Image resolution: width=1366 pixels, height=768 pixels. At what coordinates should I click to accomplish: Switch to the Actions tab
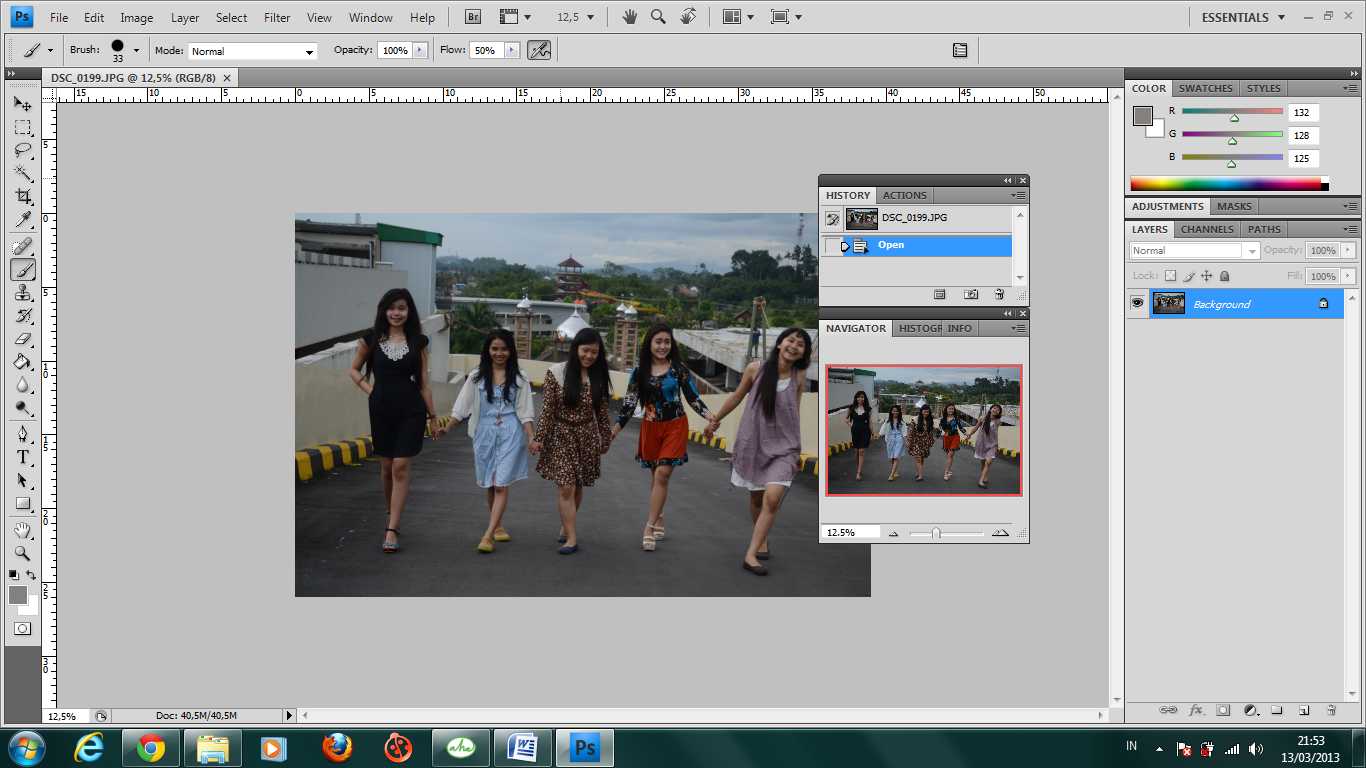pyautogui.click(x=905, y=195)
